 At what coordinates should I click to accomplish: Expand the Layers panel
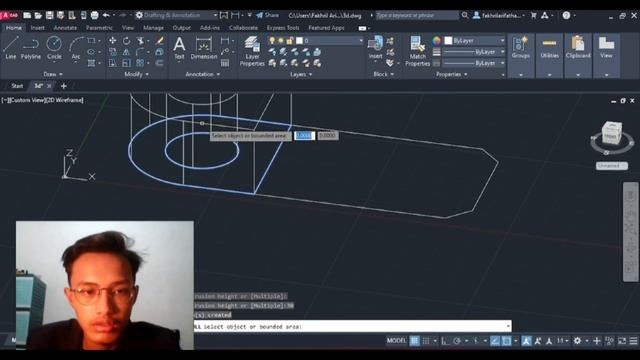[x=301, y=74]
